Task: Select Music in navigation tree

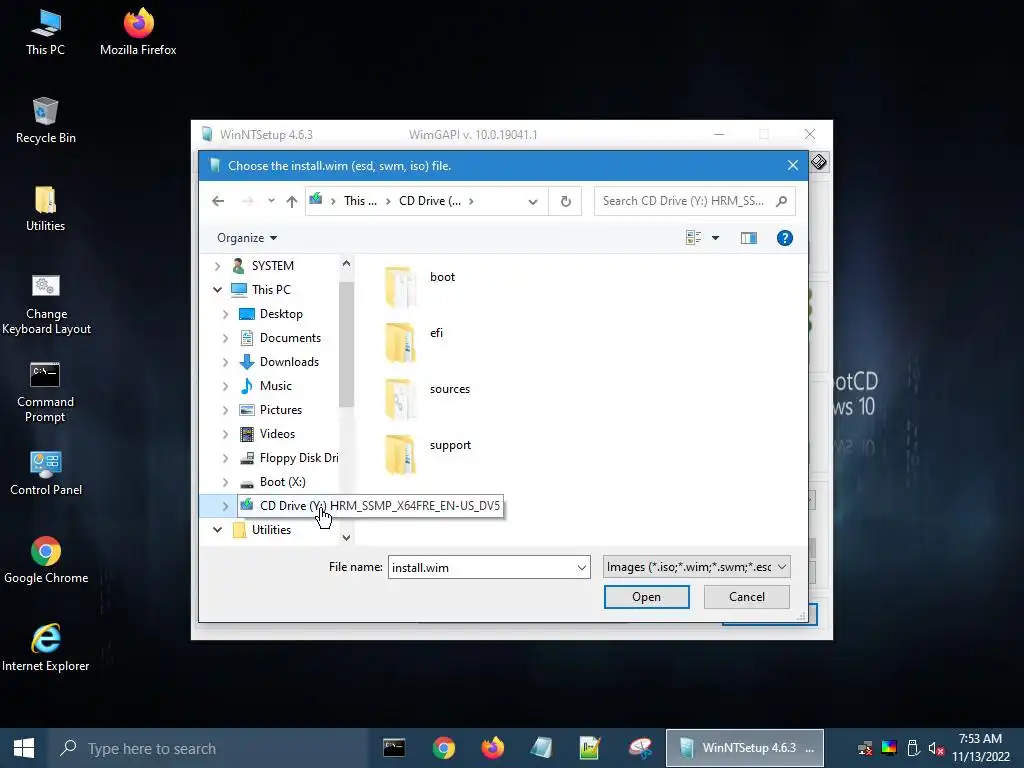Action: 275,386
